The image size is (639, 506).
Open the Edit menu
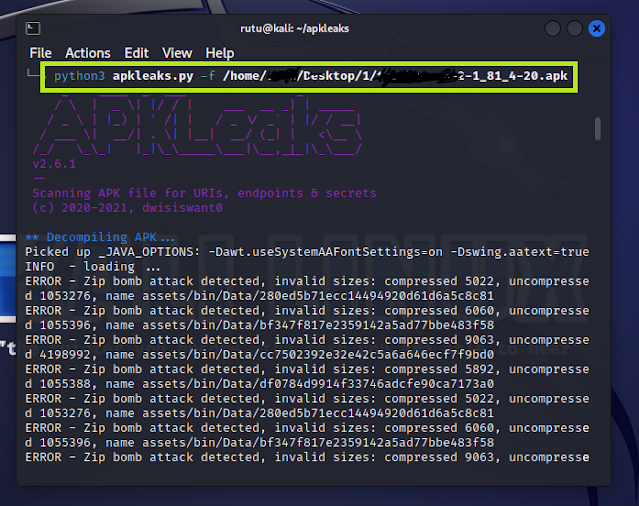click(137, 53)
